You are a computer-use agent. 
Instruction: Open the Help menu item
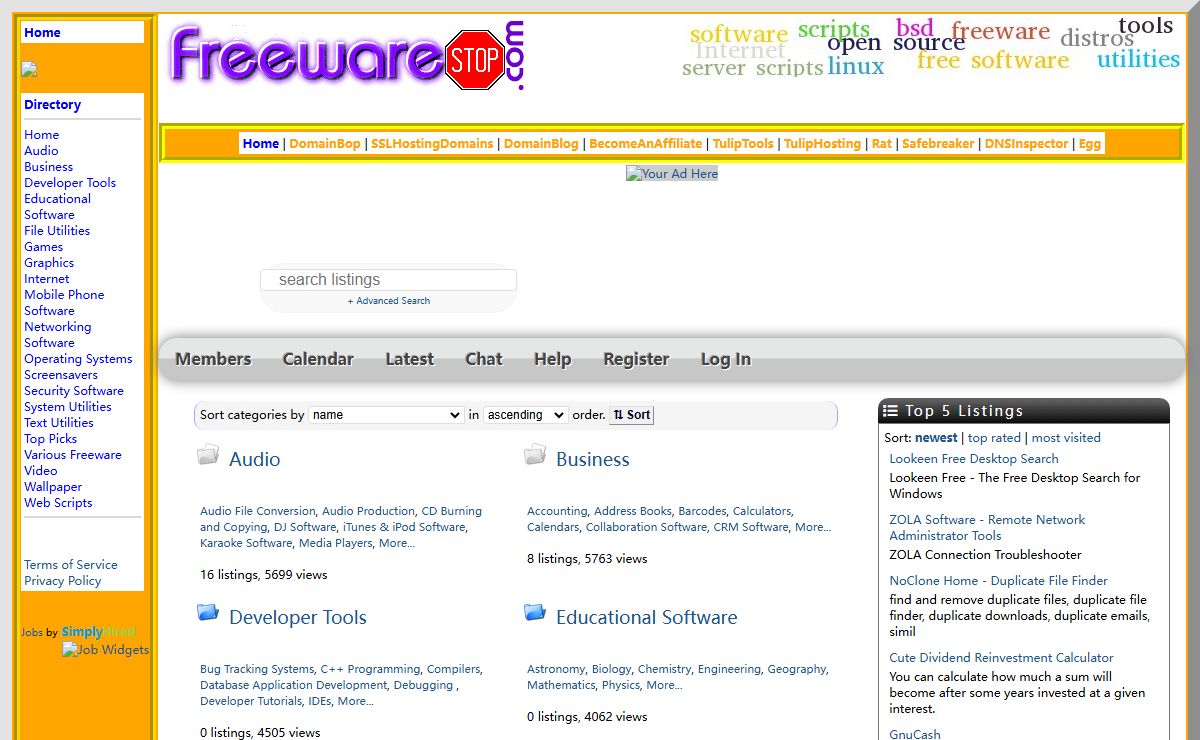(x=552, y=359)
